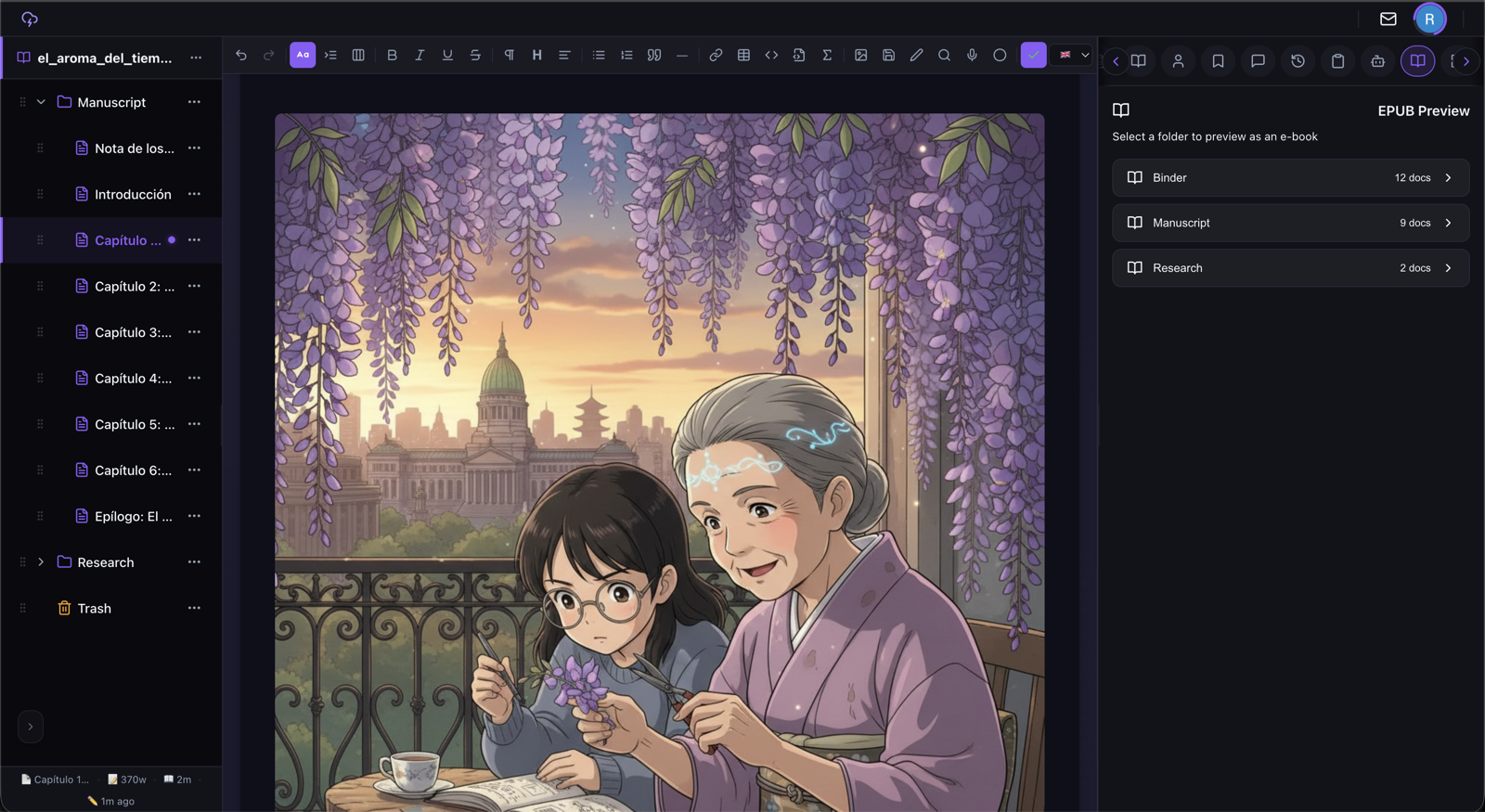This screenshot has height=812, width=1485.
Task: Click the microphone dictation icon
Action: click(972, 56)
